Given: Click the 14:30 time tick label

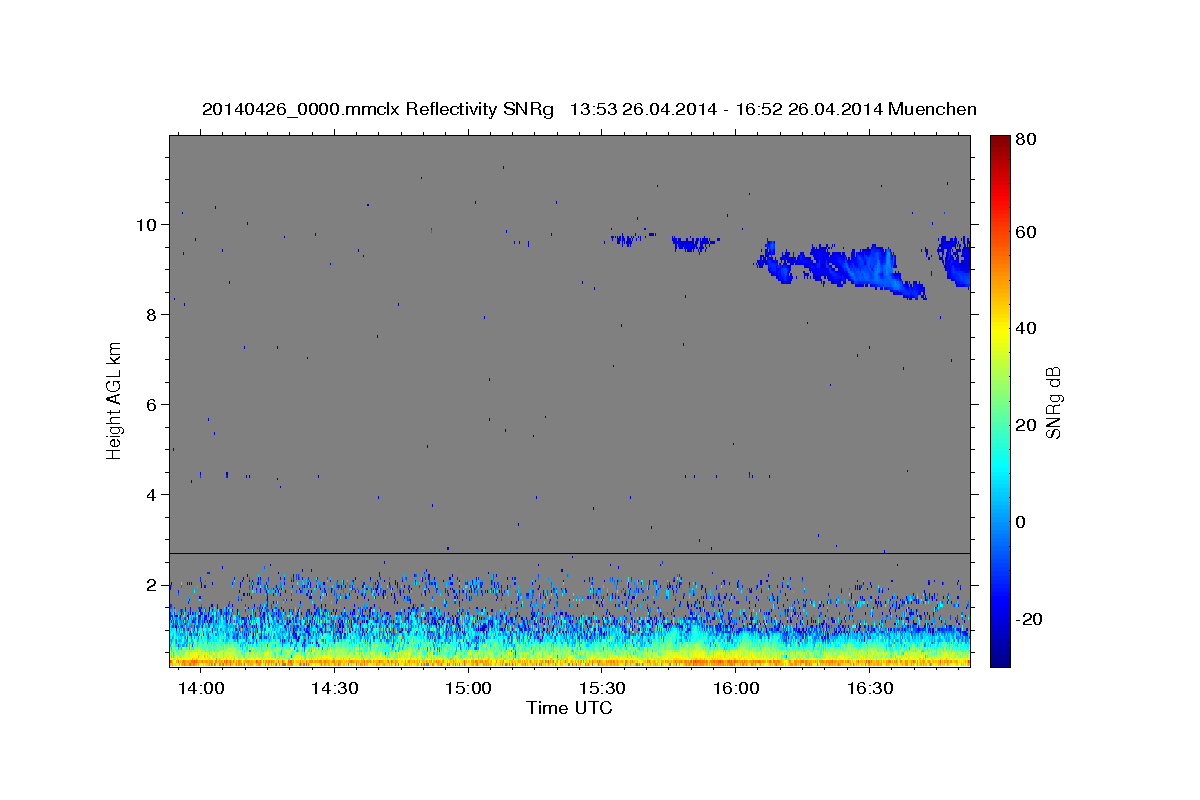Looking at the screenshot, I should click(335, 689).
